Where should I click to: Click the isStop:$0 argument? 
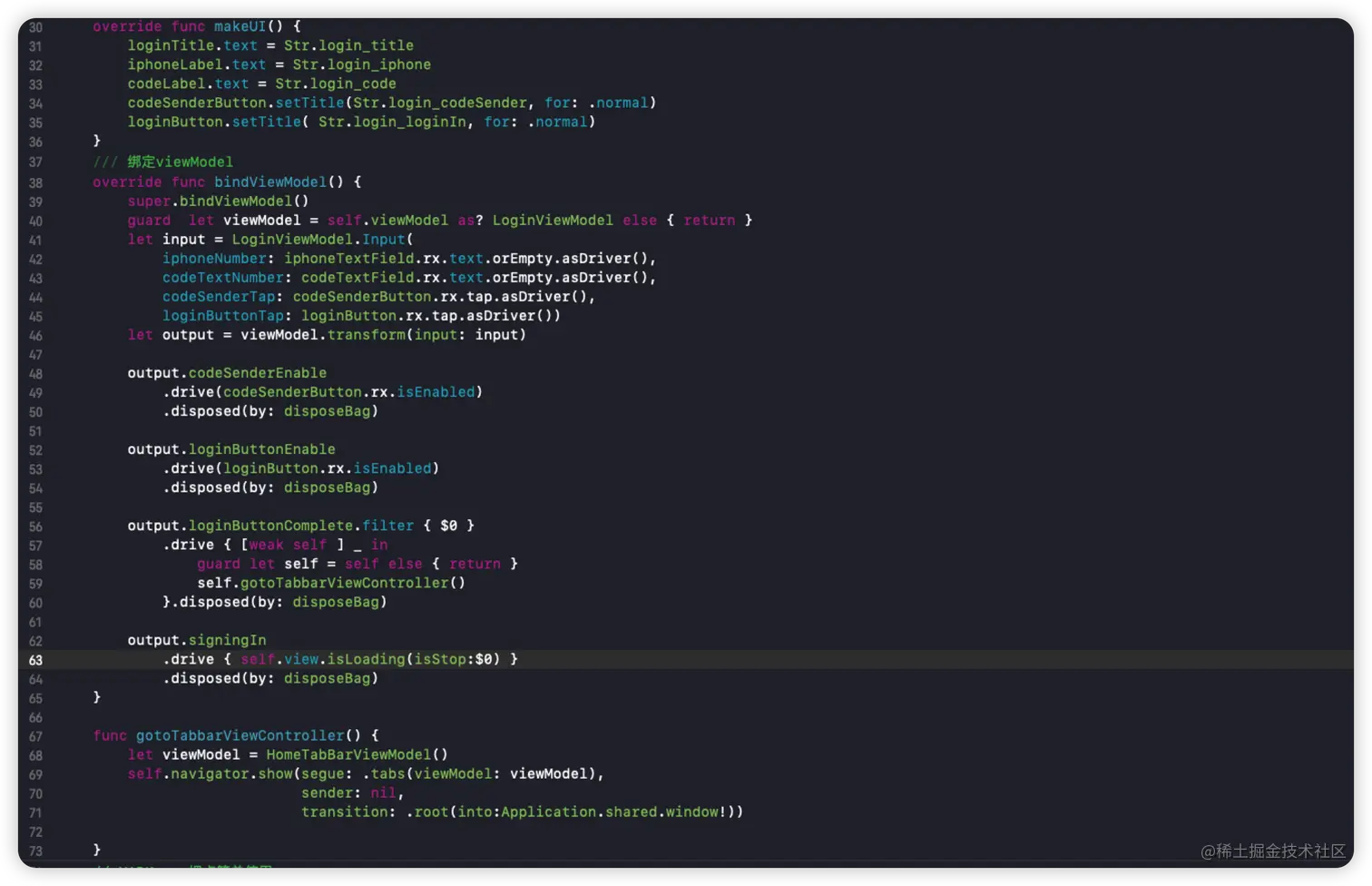point(453,659)
